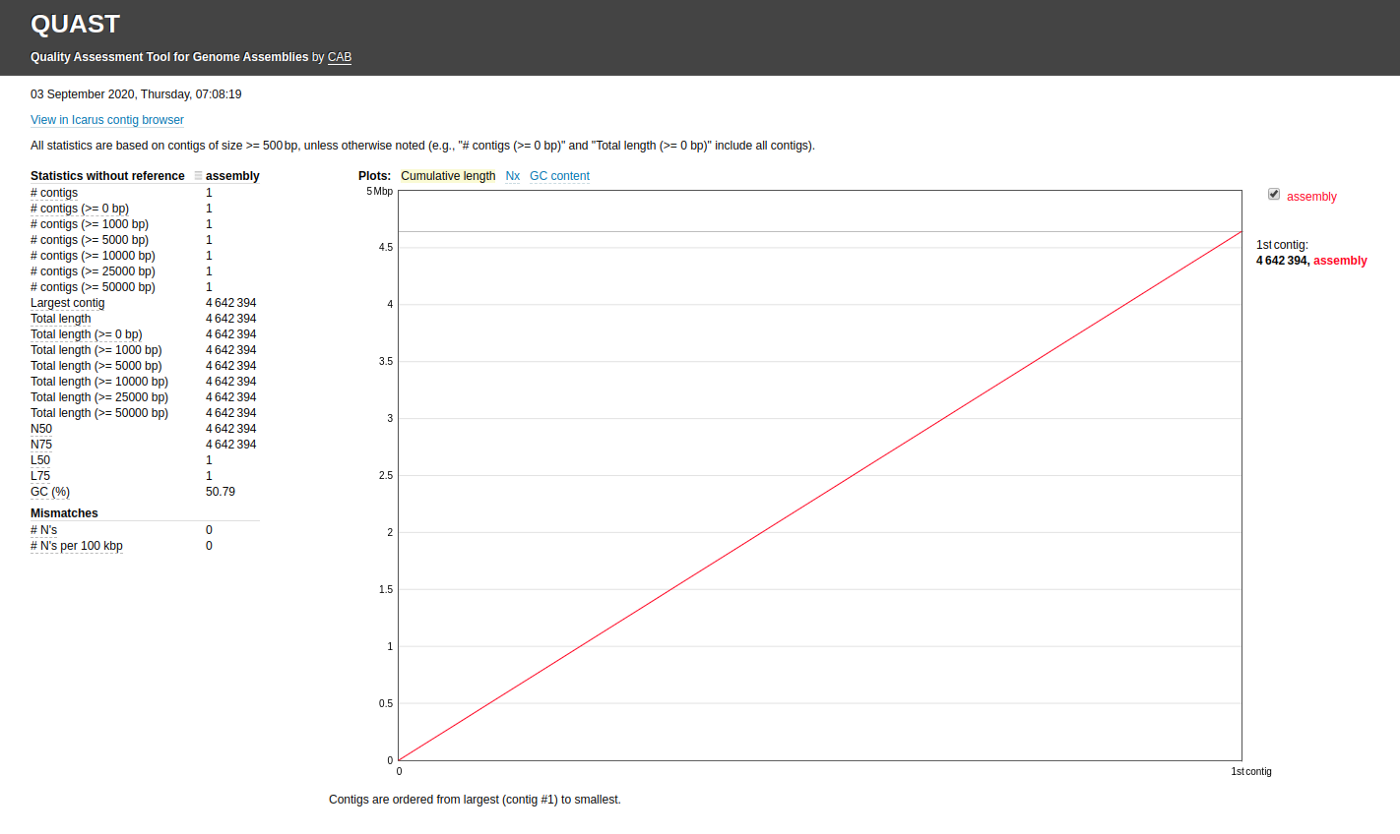Image resolution: width=1400 pixels, height=834 pixels.
Task: Select the Cumulative length plot tab
Action: coord(448,176)
